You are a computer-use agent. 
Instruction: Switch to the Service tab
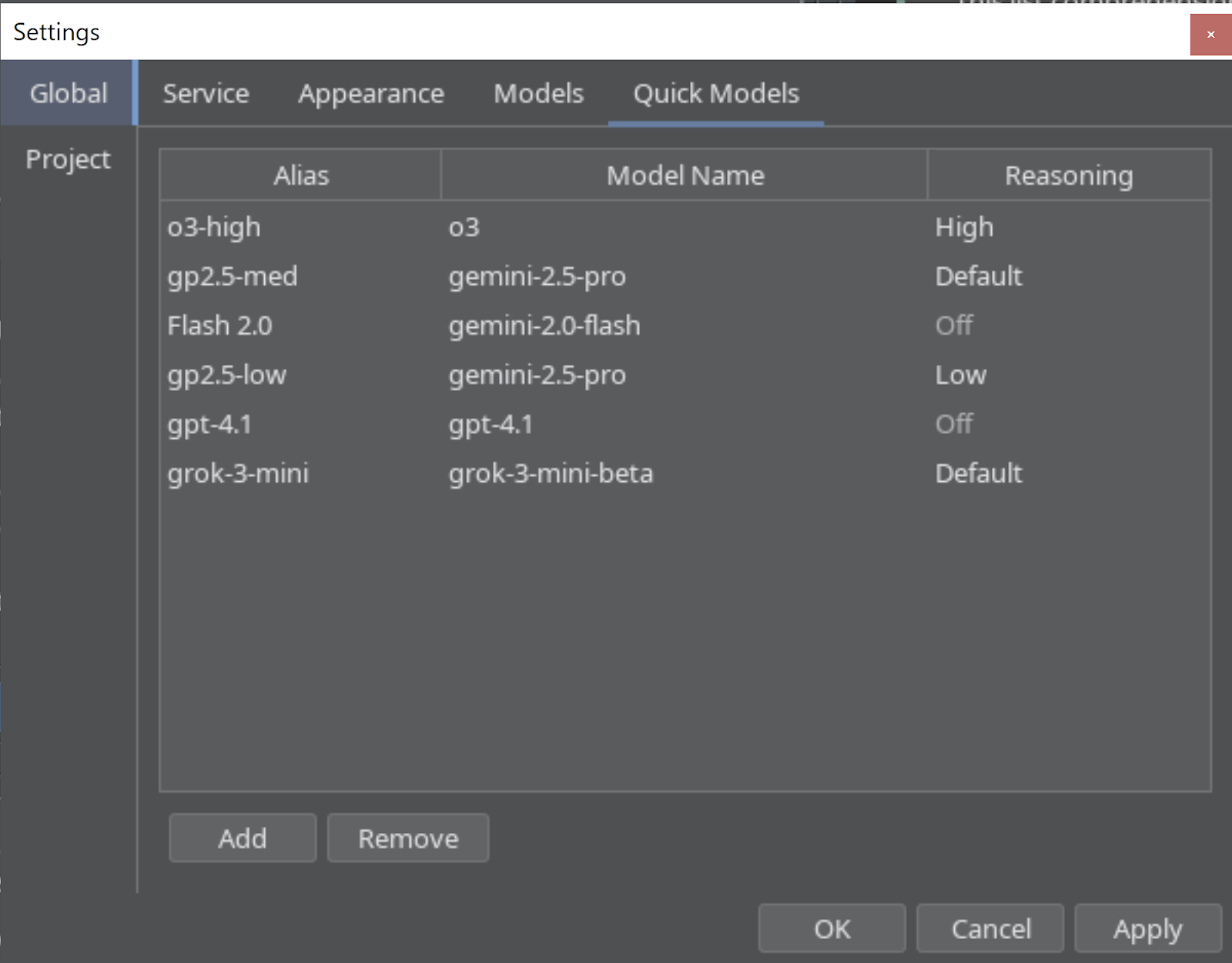206,93
